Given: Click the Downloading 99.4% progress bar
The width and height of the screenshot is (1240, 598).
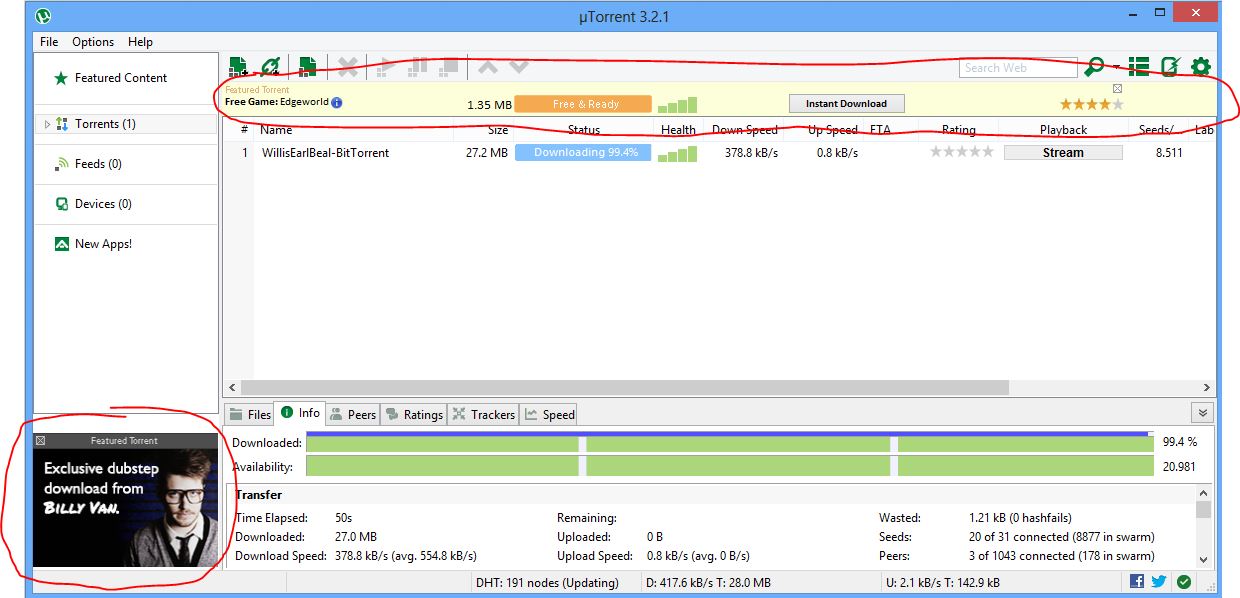Looking at the screenshot, I should 583,153.
